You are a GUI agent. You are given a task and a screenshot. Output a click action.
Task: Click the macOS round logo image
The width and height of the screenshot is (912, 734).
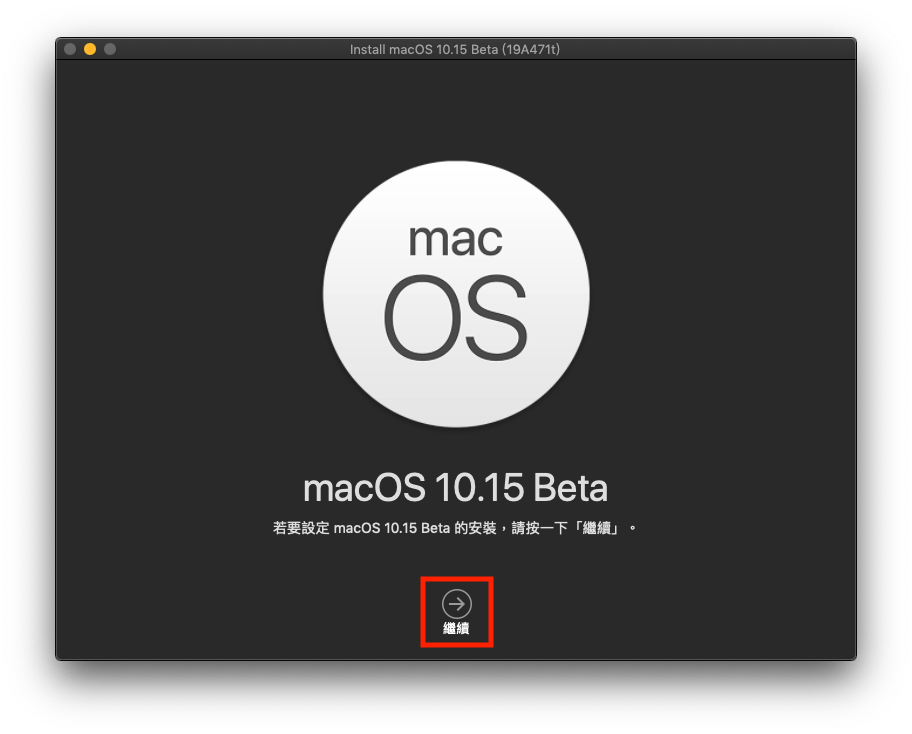[x=457, y=294]
